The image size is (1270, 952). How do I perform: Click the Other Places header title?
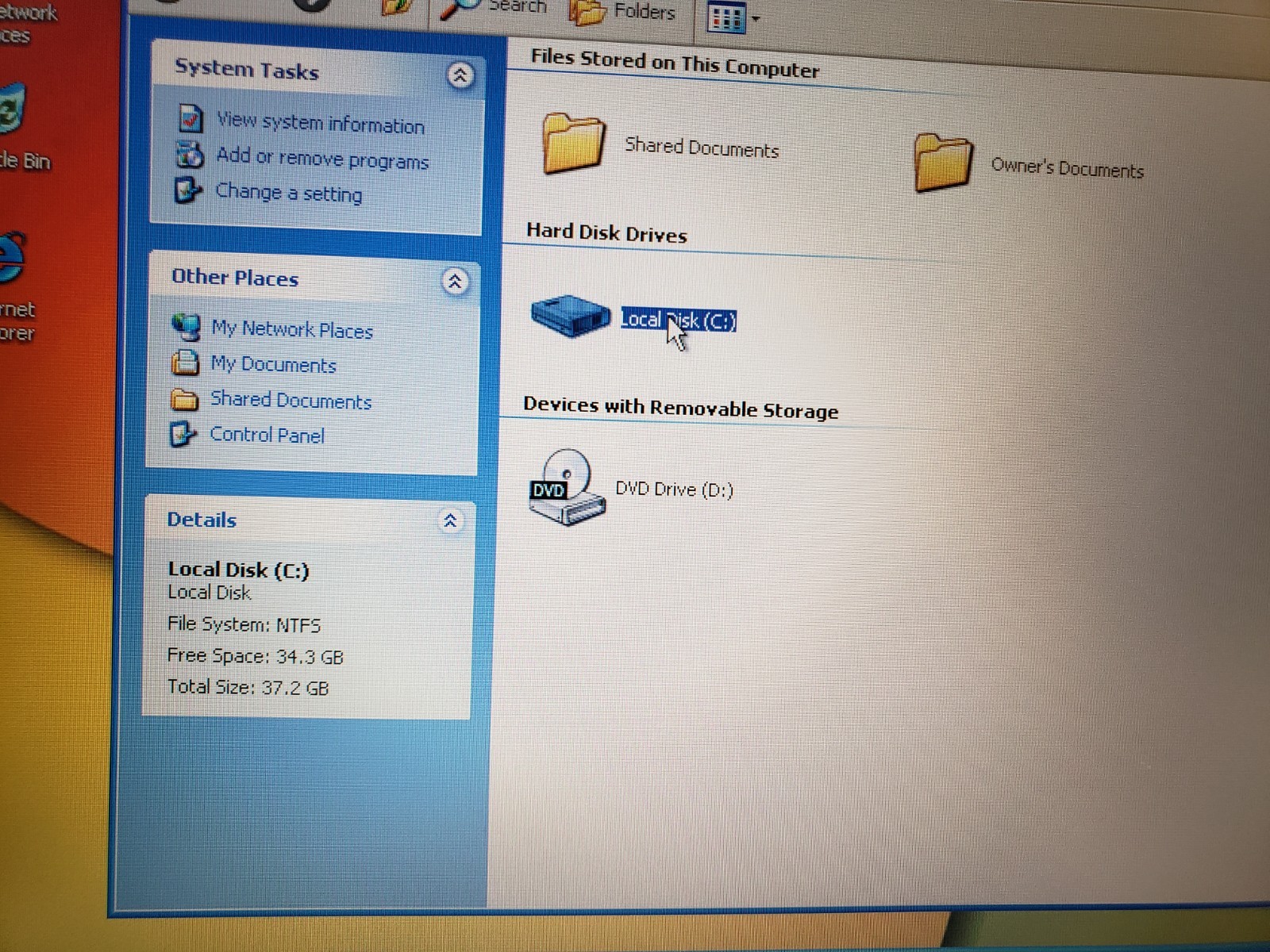coord(235,278)
